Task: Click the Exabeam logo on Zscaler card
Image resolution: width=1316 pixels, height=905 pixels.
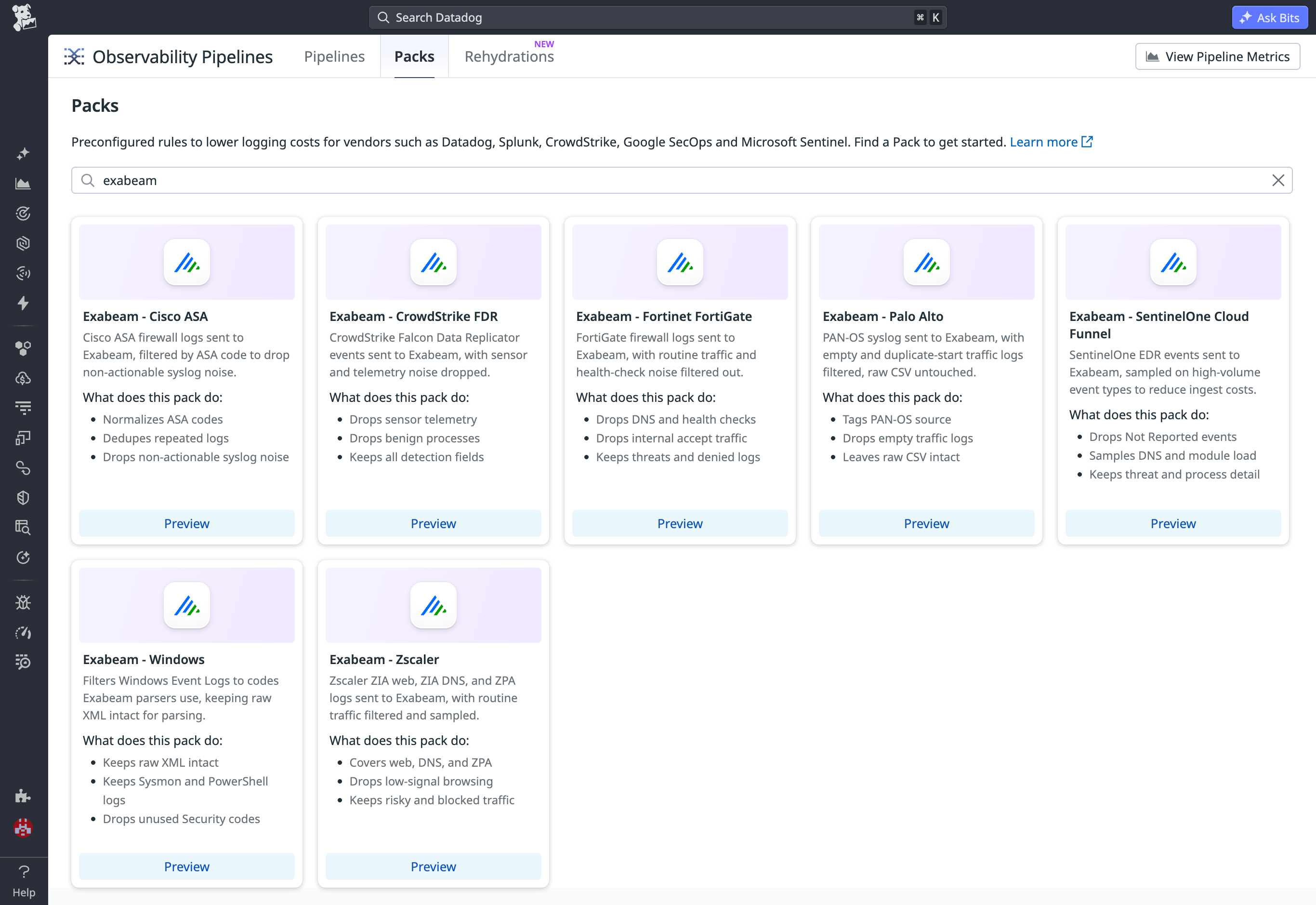Action: [433, 605]
